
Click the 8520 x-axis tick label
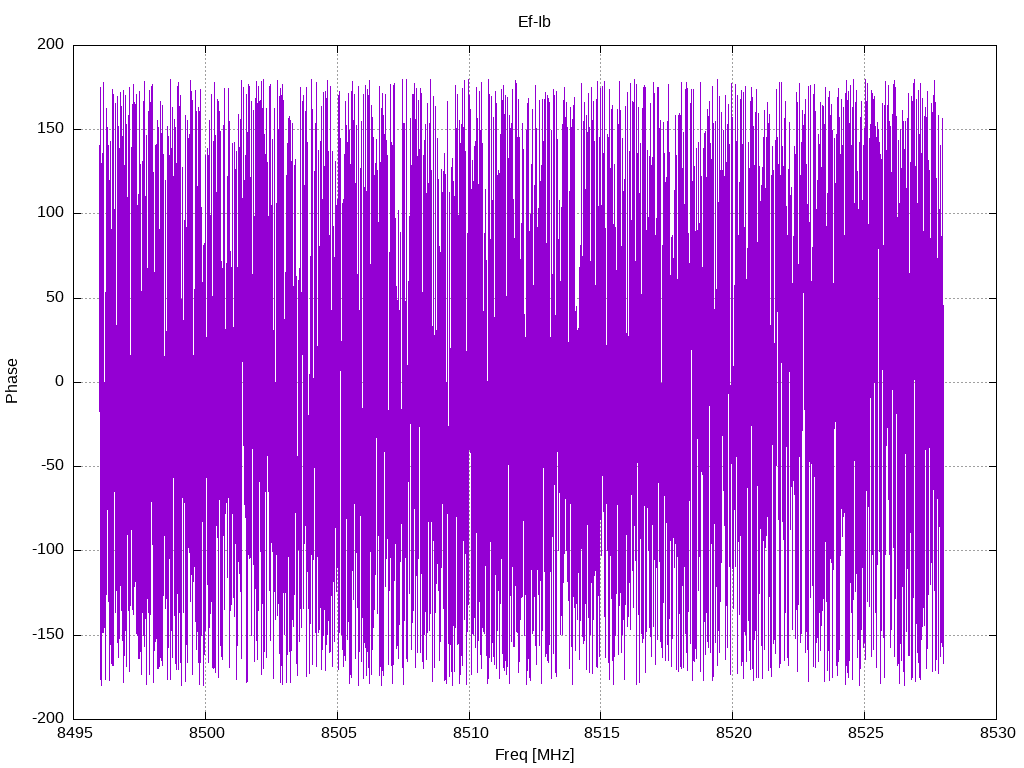click(x=733, y=733)
